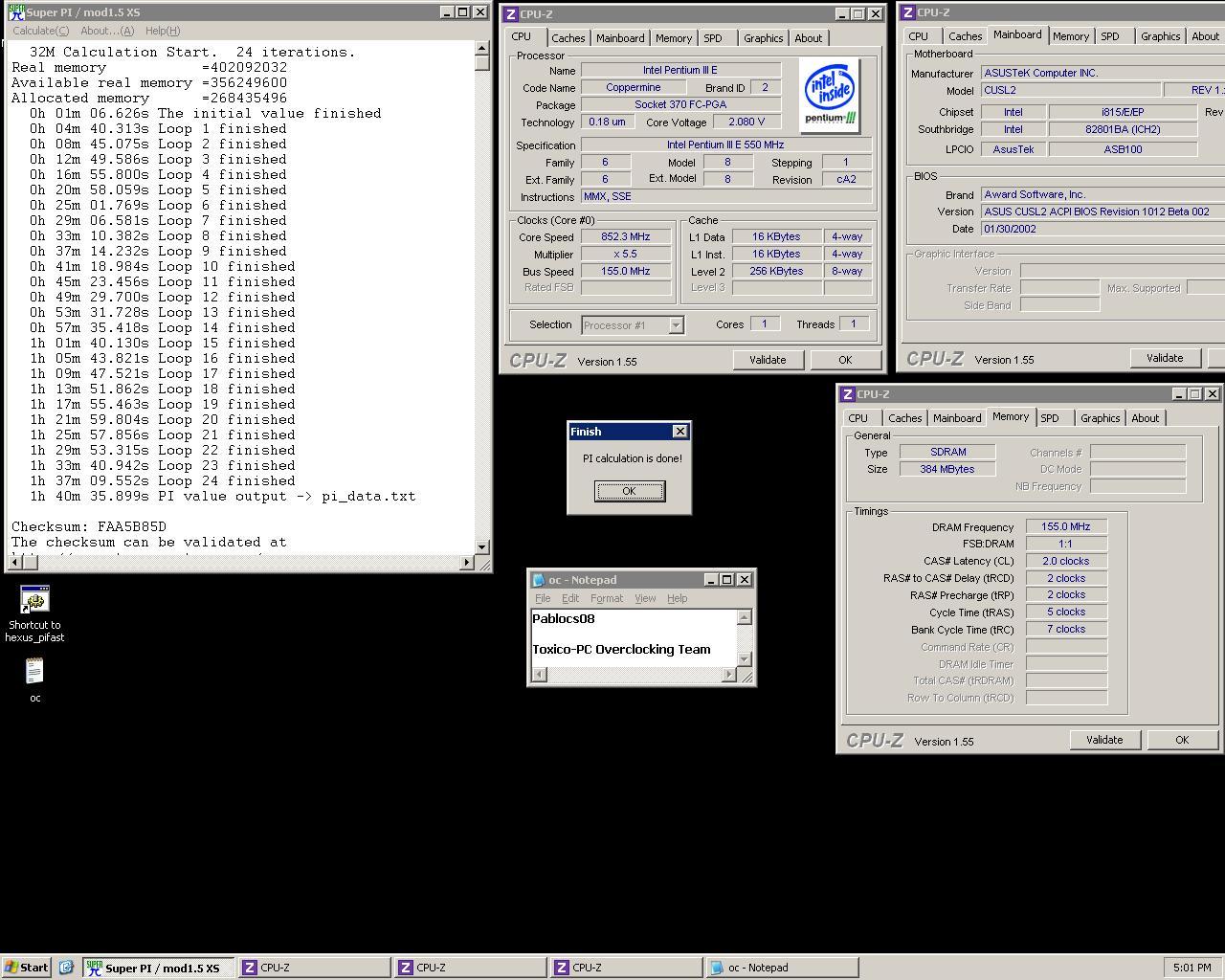Click OK in the Memory window
Screen dimensions: 1225x980
click(1182, 740)
